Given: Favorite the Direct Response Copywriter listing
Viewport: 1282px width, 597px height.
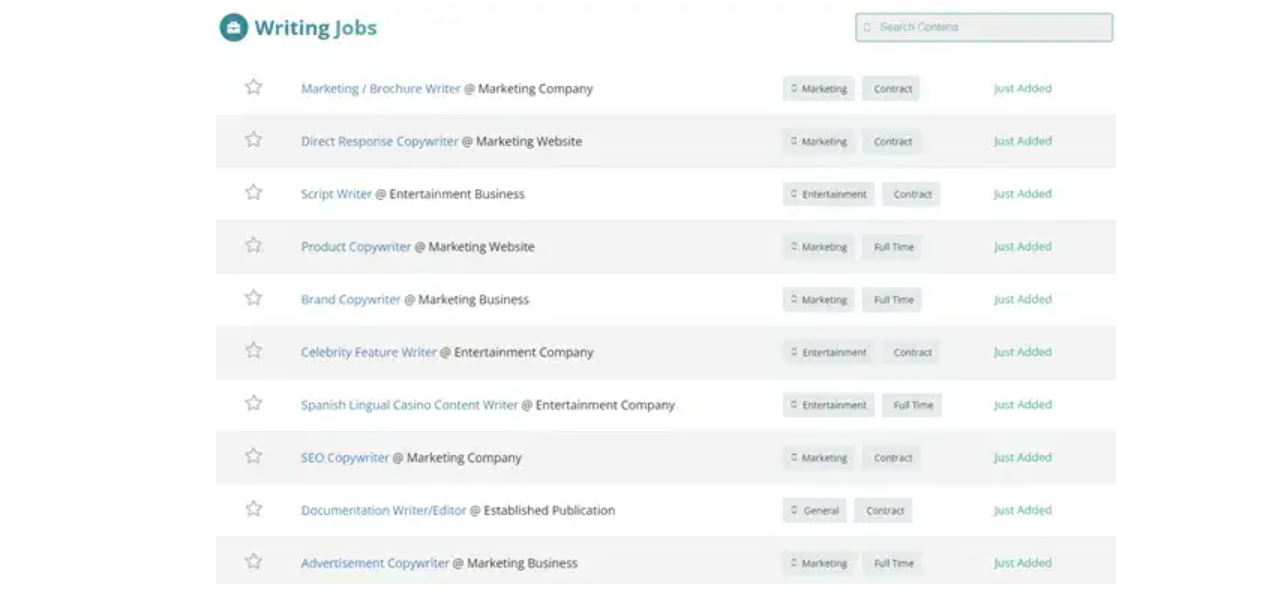Looking at the screenshot, I should [x=253, y=140].
